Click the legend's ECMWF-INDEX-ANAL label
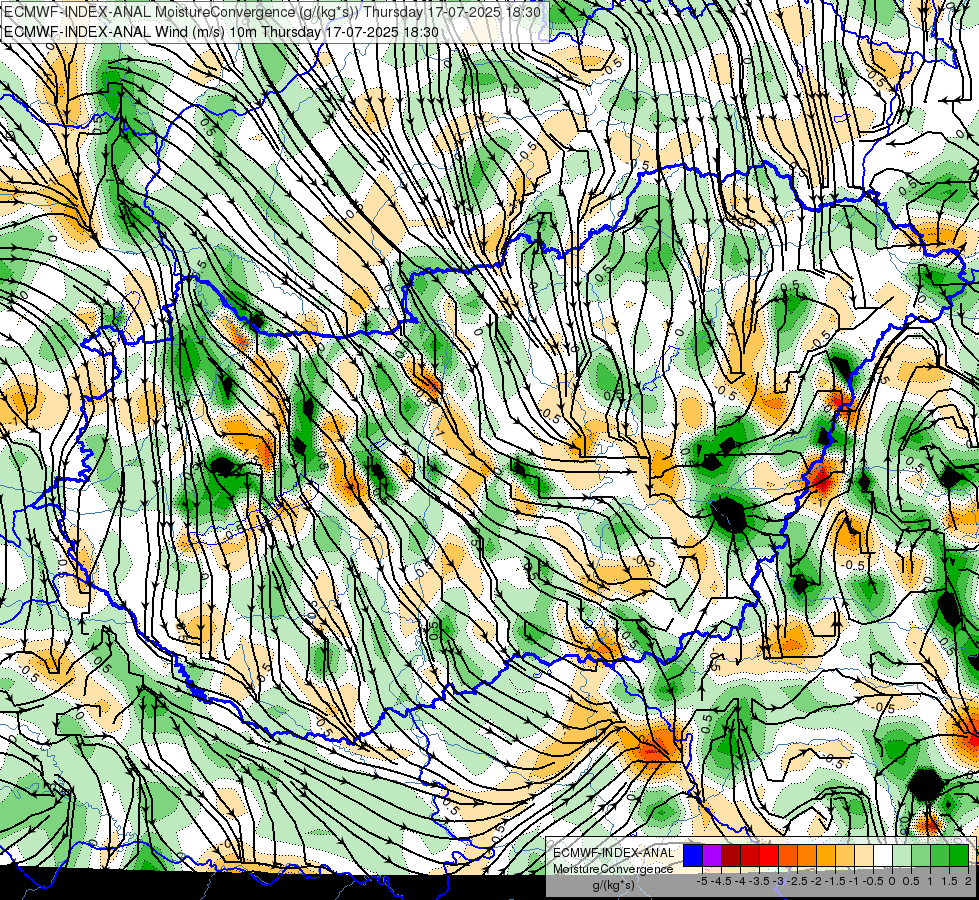979x900 pixels. click(x=614, y=853)
